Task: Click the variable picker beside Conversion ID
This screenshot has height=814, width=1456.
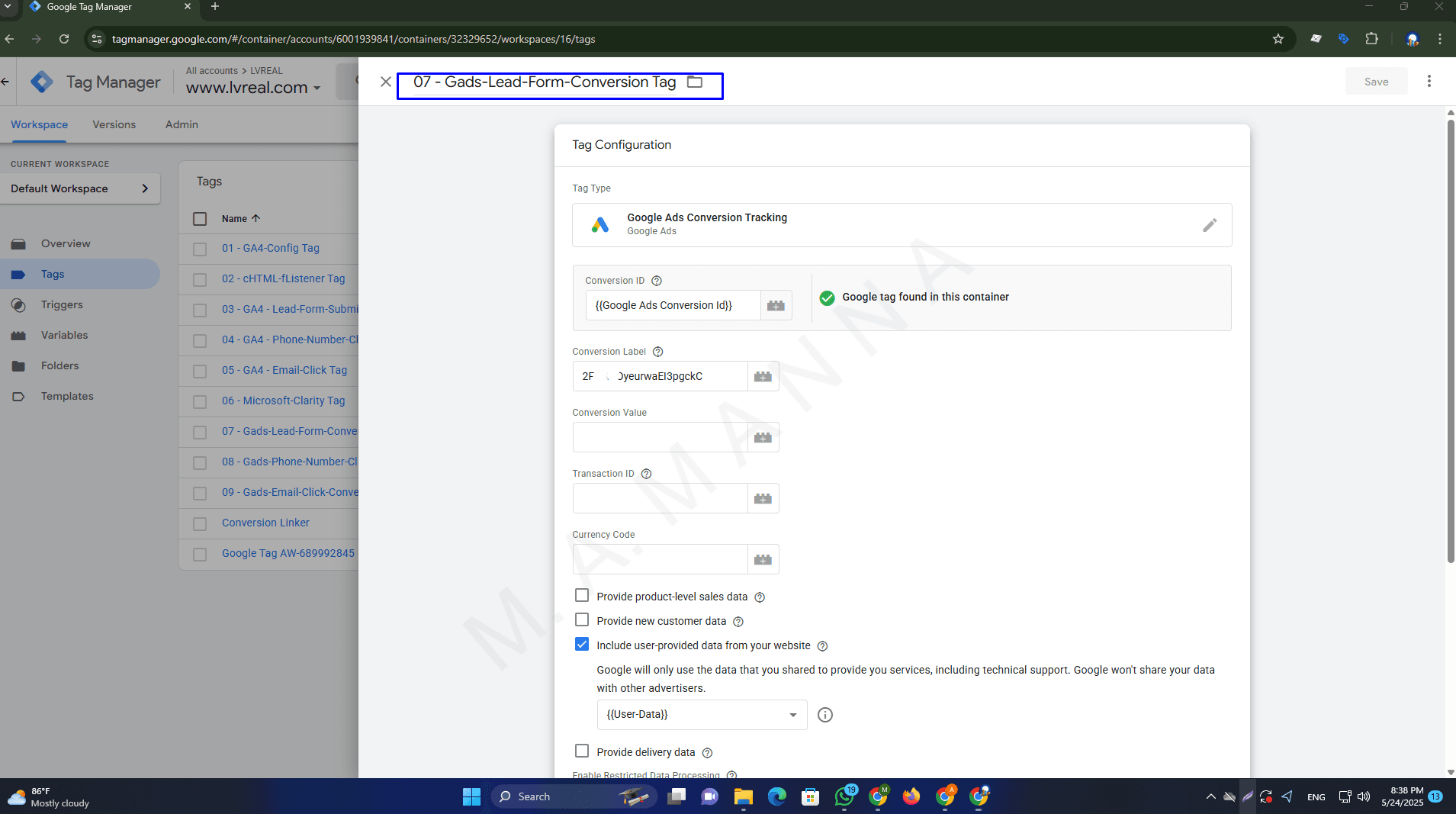Action: tap(776, 305)
